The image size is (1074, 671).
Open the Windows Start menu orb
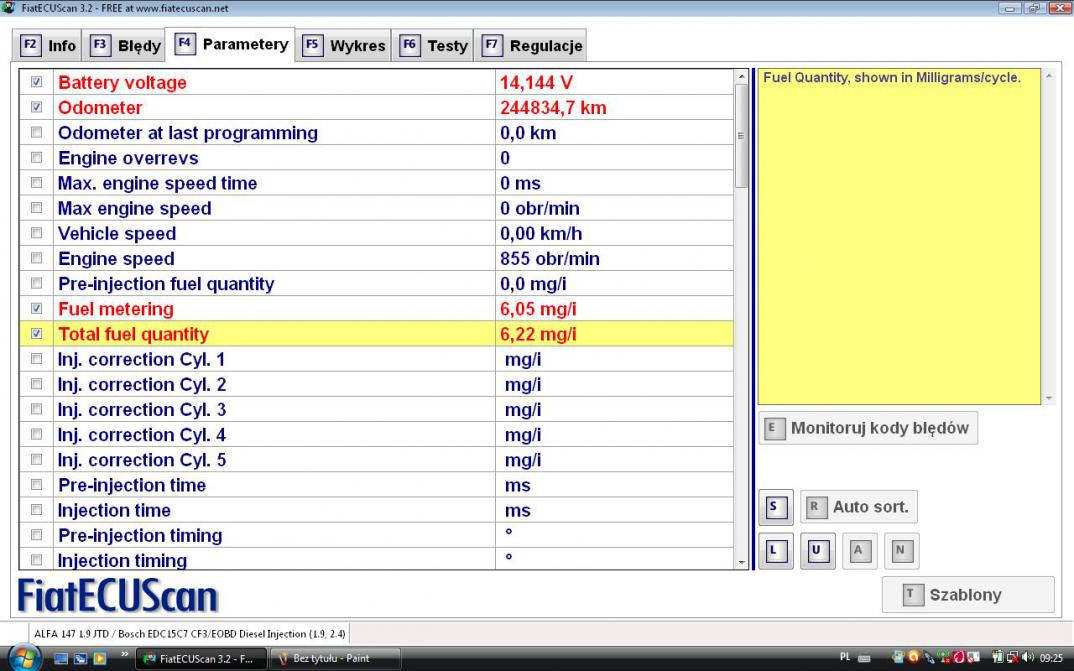click(23, 657)
